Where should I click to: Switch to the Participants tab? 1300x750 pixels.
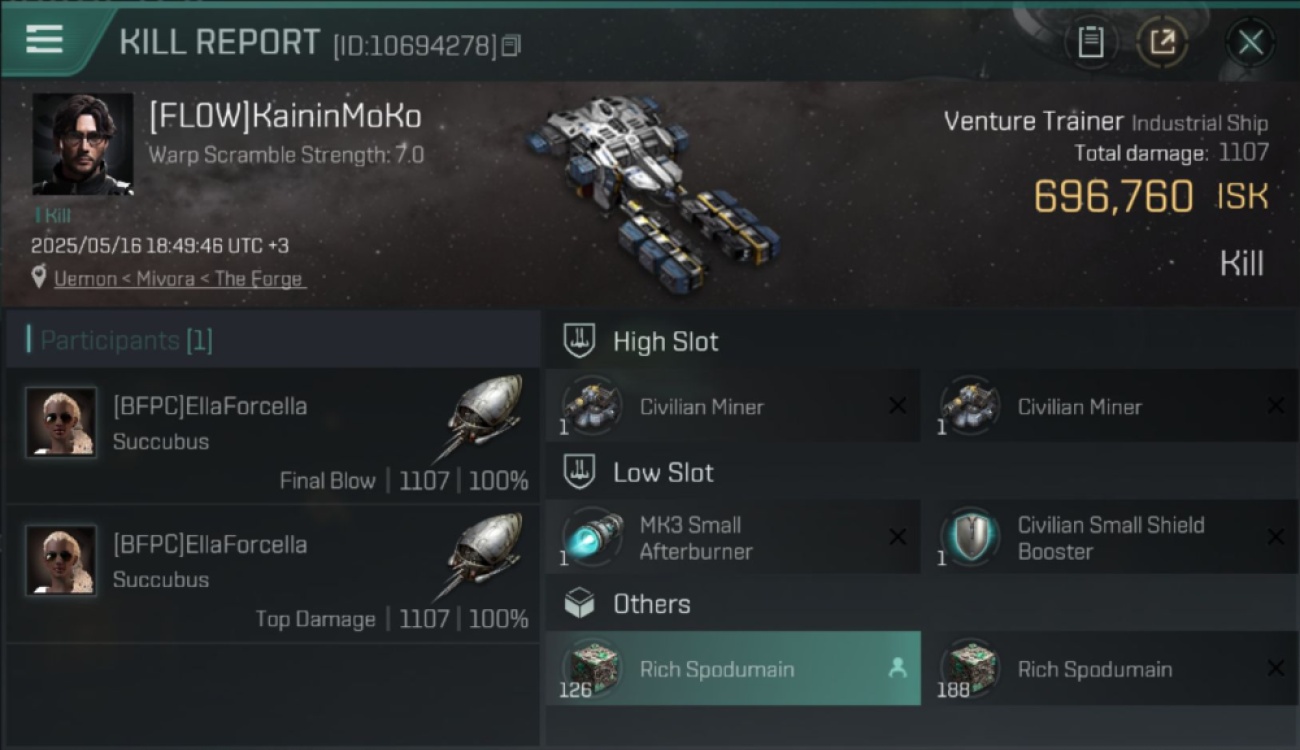(x=125, y=340)
